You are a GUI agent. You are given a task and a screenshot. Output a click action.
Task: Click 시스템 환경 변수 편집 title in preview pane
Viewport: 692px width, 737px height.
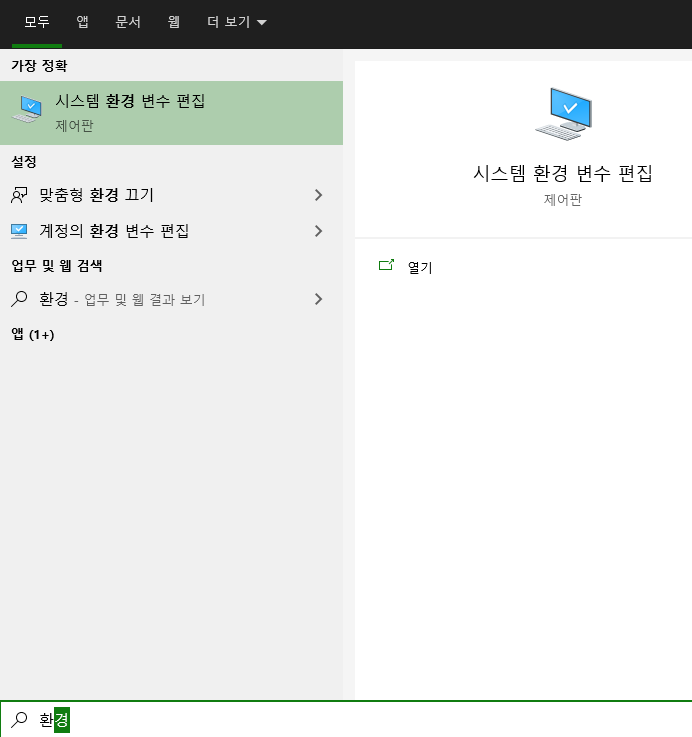click(563, 173)
